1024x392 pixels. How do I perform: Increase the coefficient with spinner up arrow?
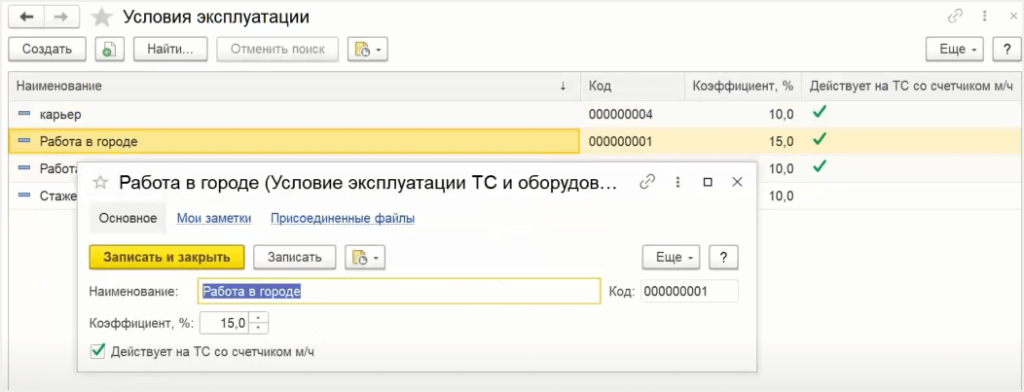(x=259, y=318)
